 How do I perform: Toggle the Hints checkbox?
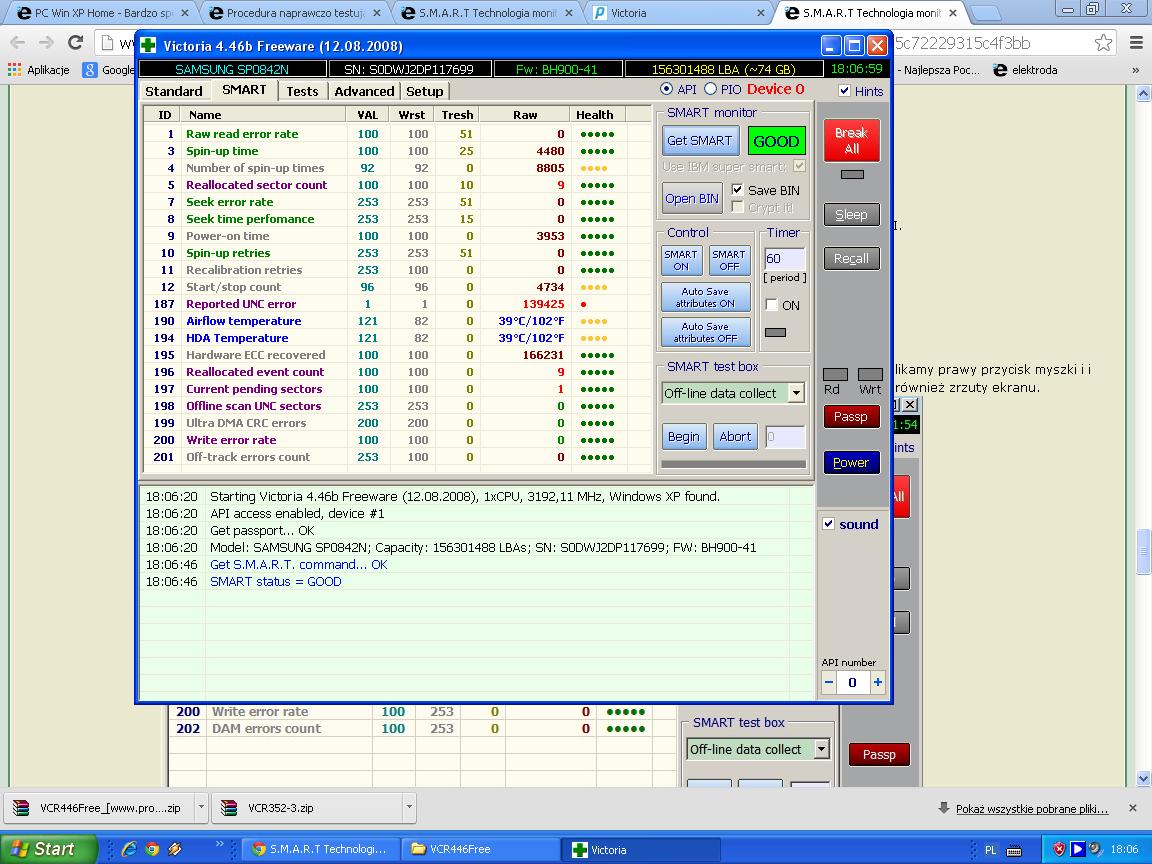coord(844,90)
